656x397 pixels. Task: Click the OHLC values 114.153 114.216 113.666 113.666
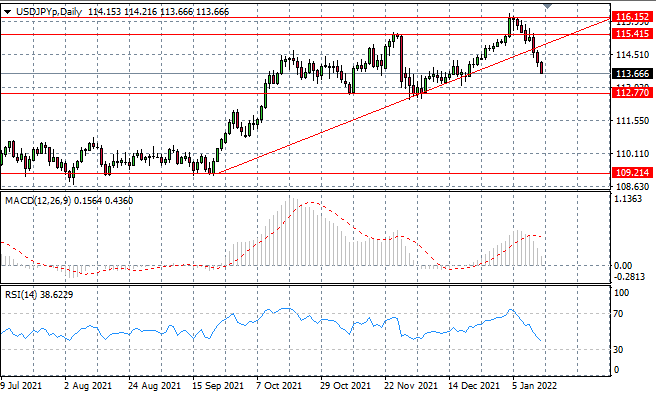click(x=159, y=12)
